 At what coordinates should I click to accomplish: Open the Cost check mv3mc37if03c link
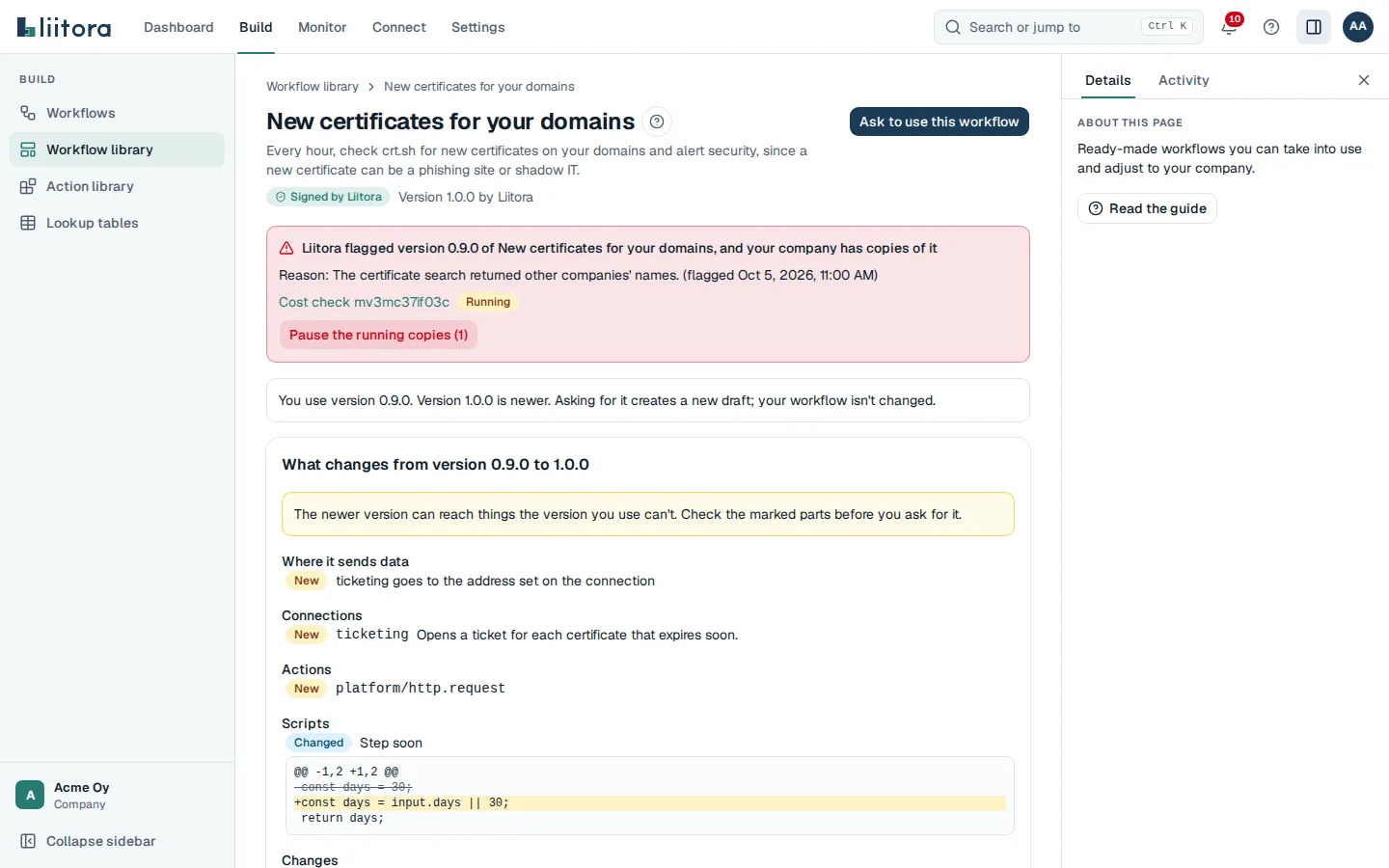[x=364, y=302]
